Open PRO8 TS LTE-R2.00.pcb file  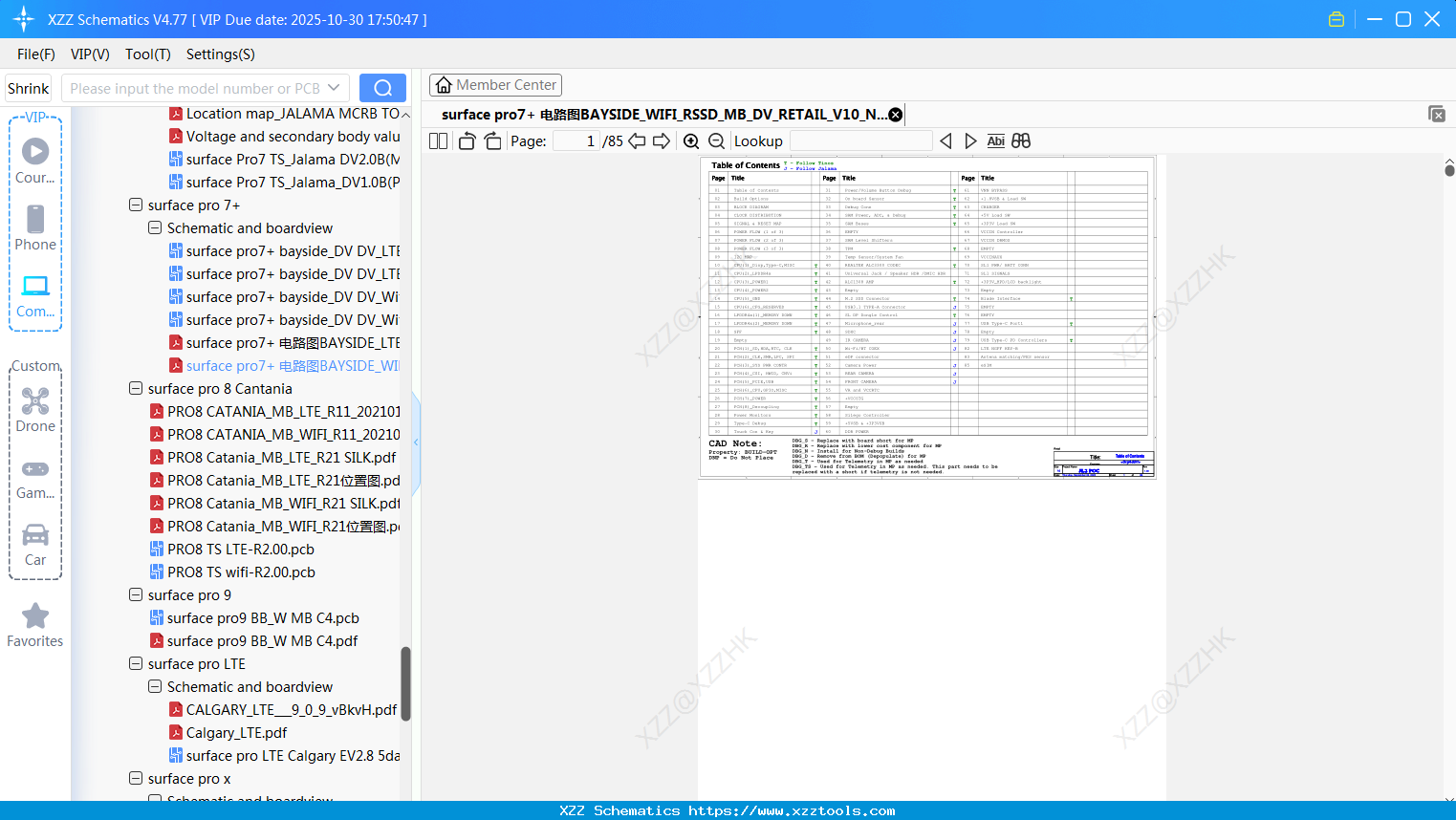click(x=232, y=549)
